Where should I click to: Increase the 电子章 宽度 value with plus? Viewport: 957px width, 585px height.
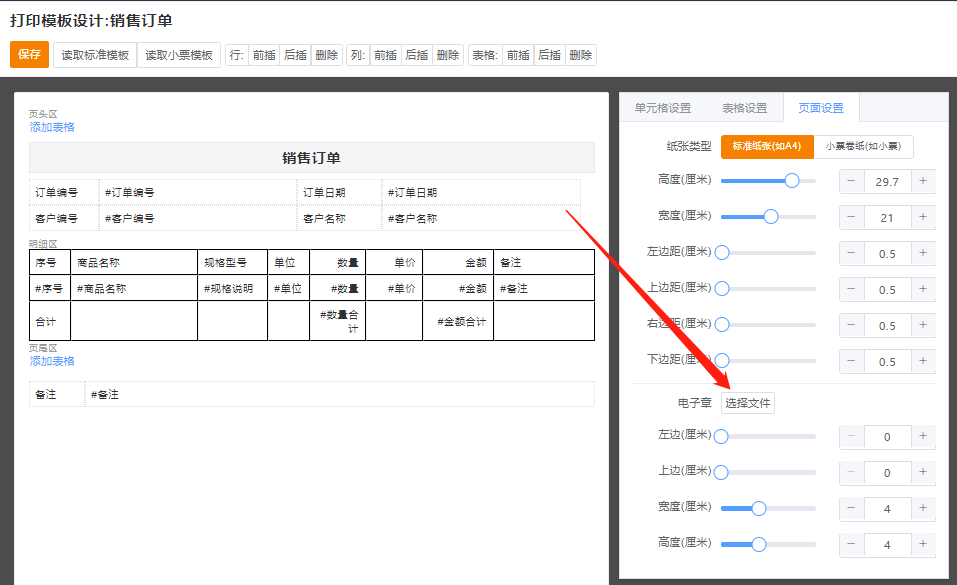(x=922, y=509)
